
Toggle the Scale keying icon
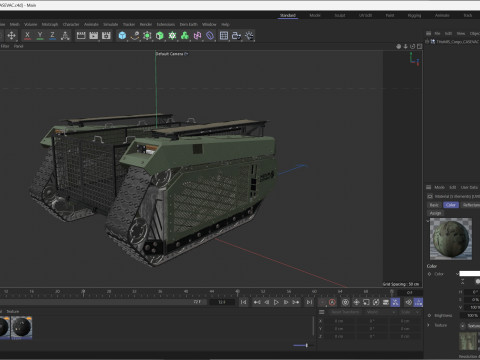(366, 302)
